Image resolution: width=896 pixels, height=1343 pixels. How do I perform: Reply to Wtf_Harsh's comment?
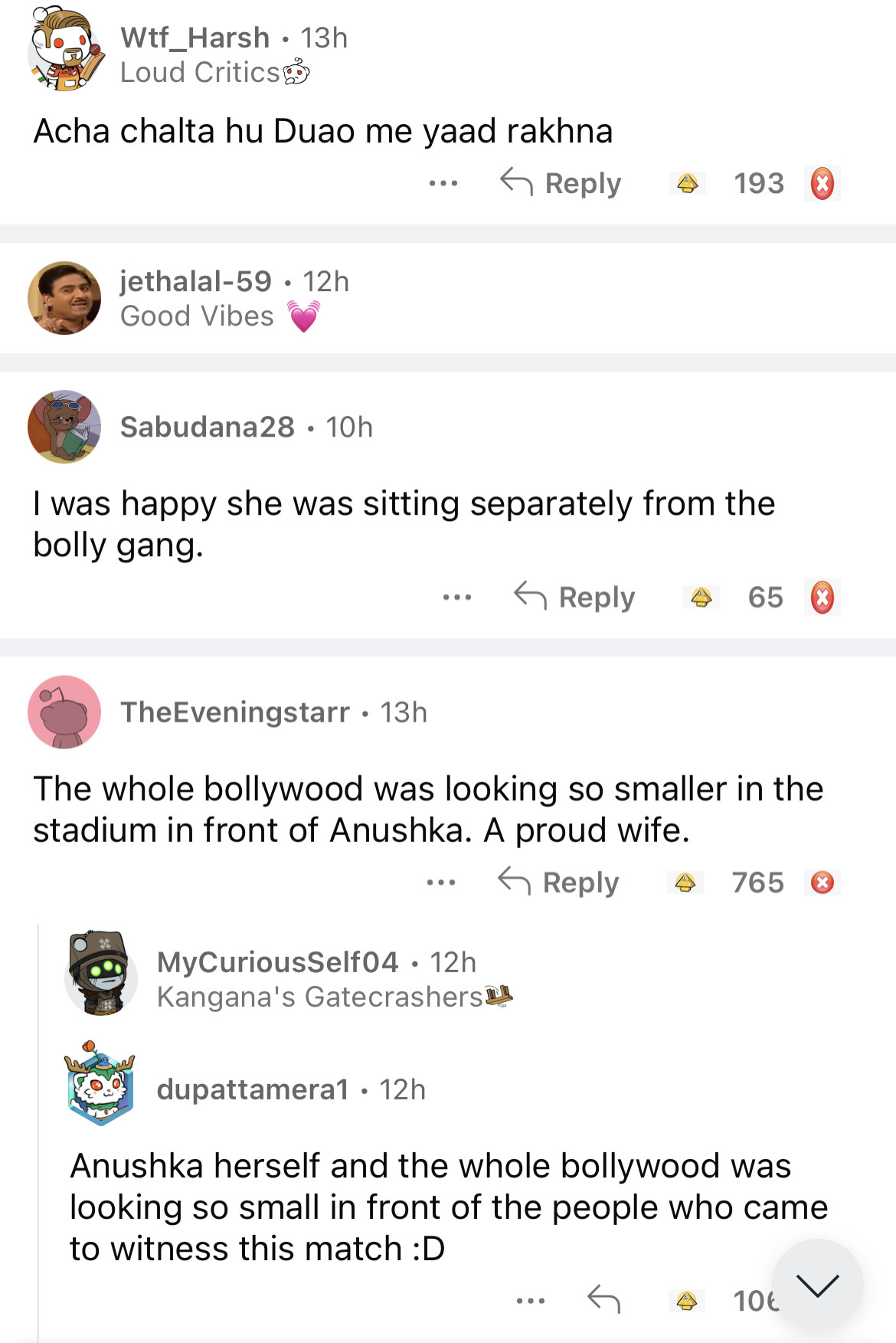(561, 184)
